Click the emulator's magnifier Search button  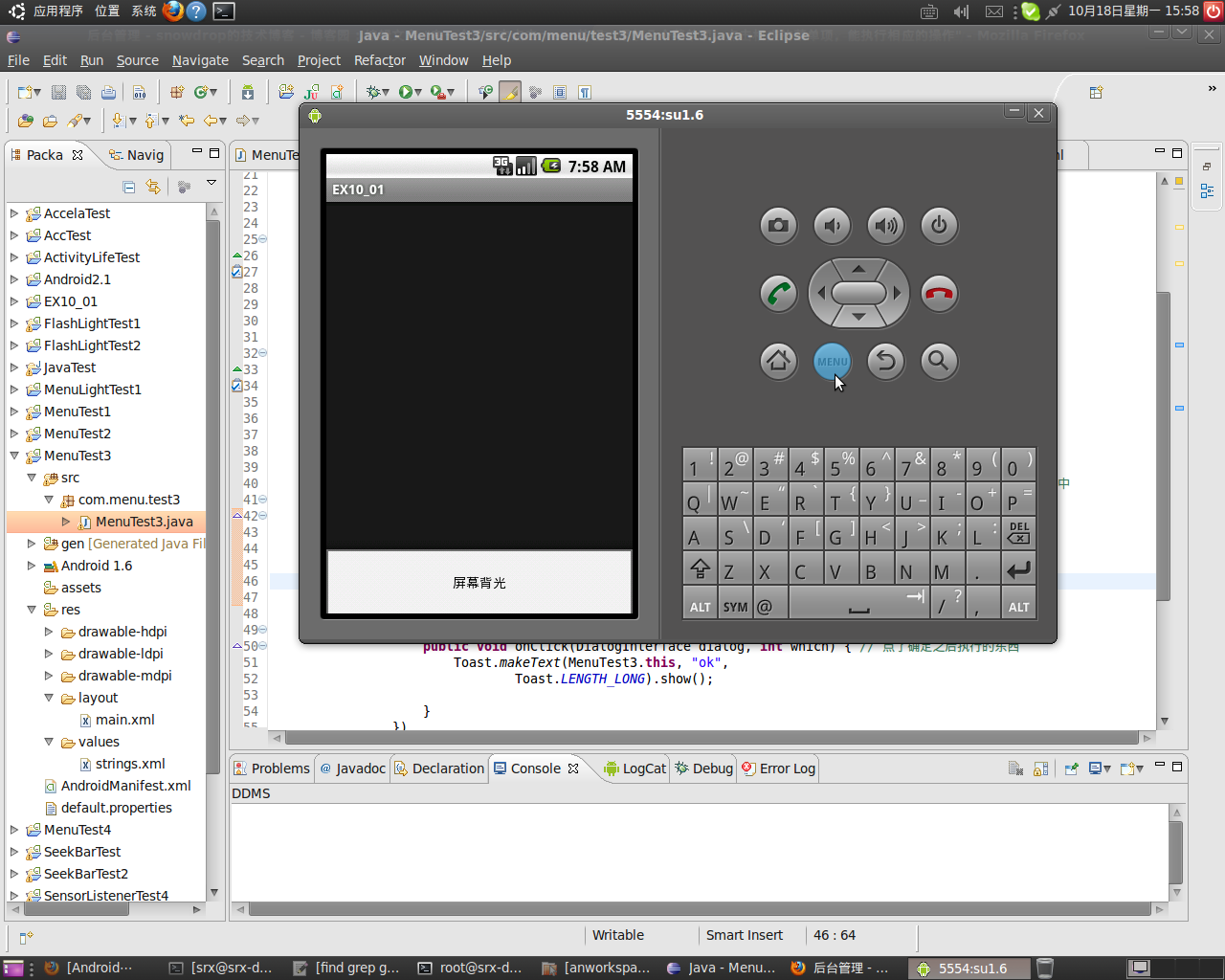pos(939,362)
